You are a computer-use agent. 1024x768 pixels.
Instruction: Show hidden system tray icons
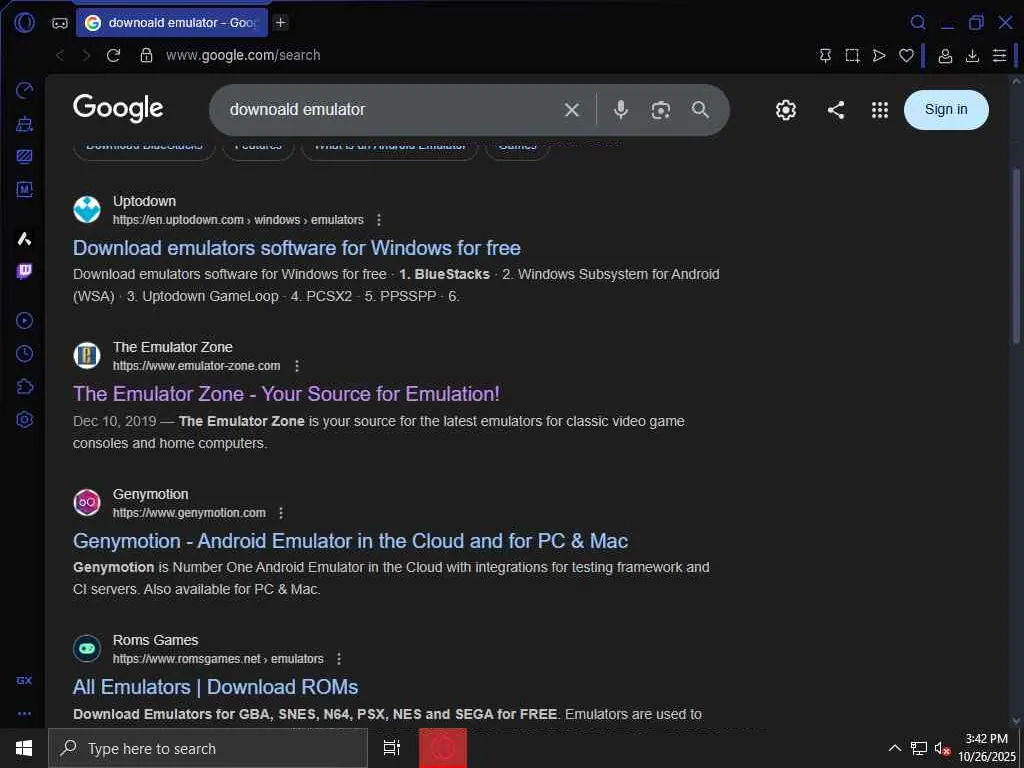pyautogui.click(x=895, y=748)
